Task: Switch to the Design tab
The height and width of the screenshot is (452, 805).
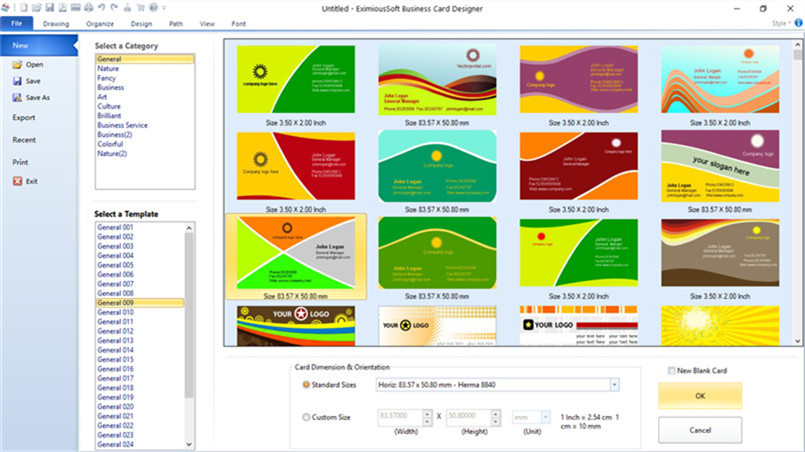Action: (141, 24)
